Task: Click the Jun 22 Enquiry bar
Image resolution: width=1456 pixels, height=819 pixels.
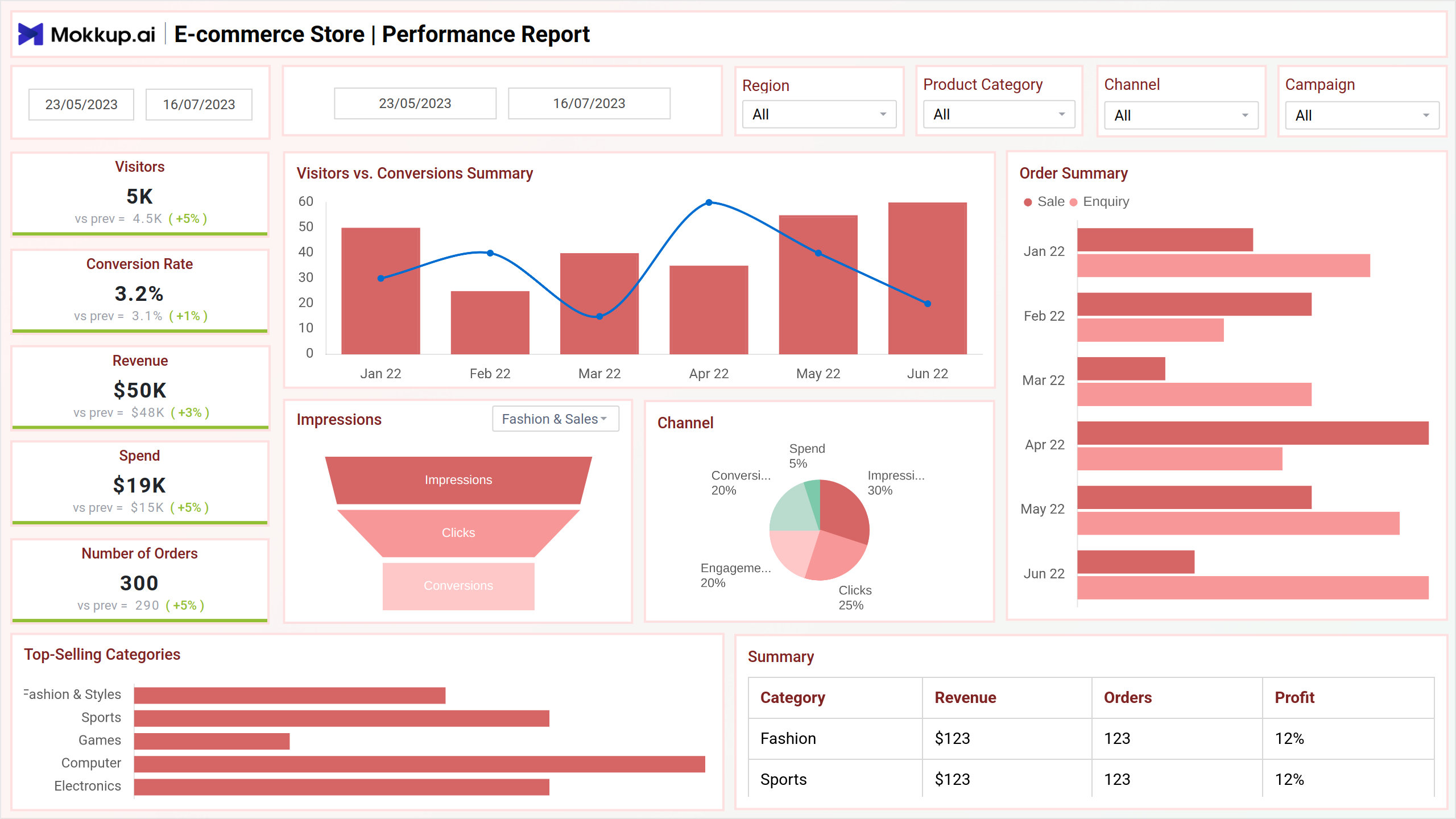Action: (x=1253, y=588)
